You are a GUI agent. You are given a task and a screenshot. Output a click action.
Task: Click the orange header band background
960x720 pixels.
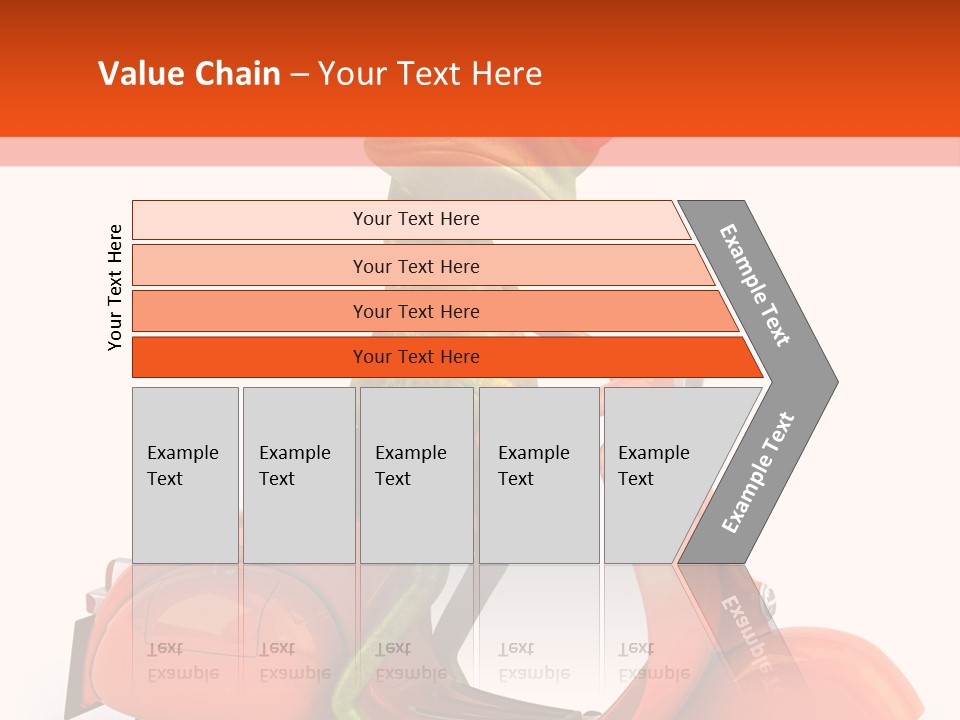tap(750, 70)
